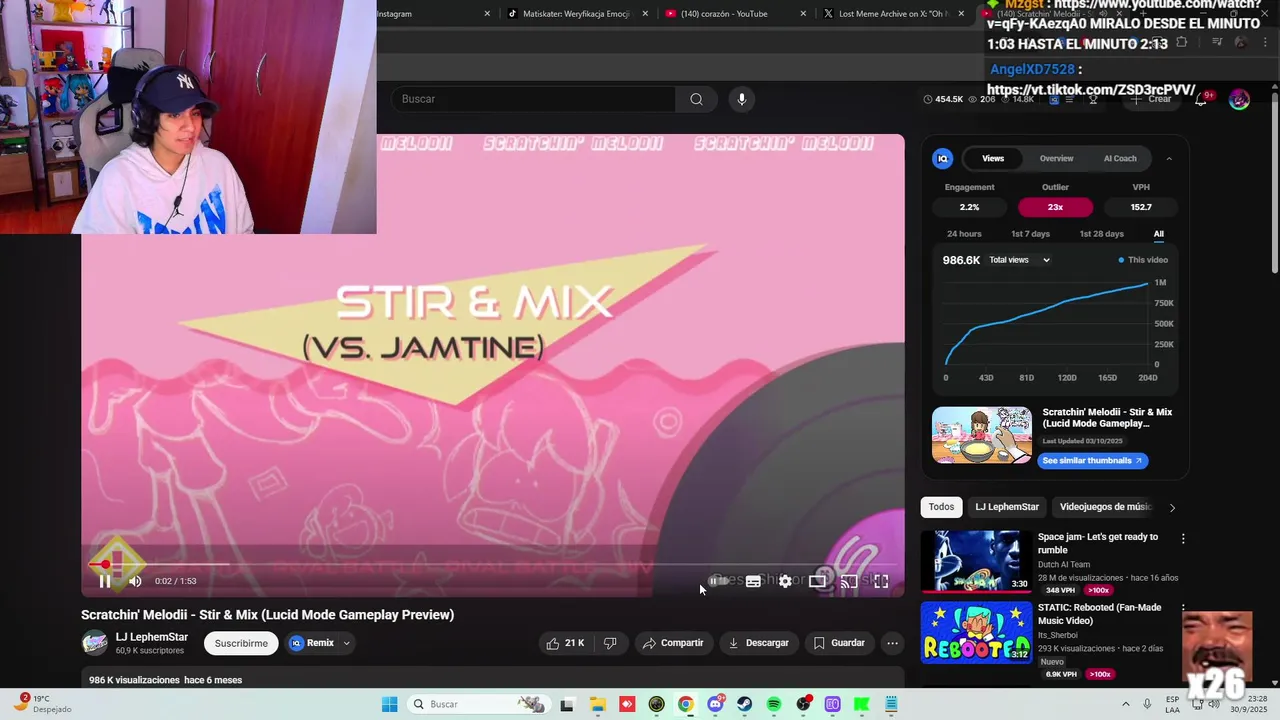Cast the video with the cast icon
The image size is (1280, 720).
pos(849,581)
